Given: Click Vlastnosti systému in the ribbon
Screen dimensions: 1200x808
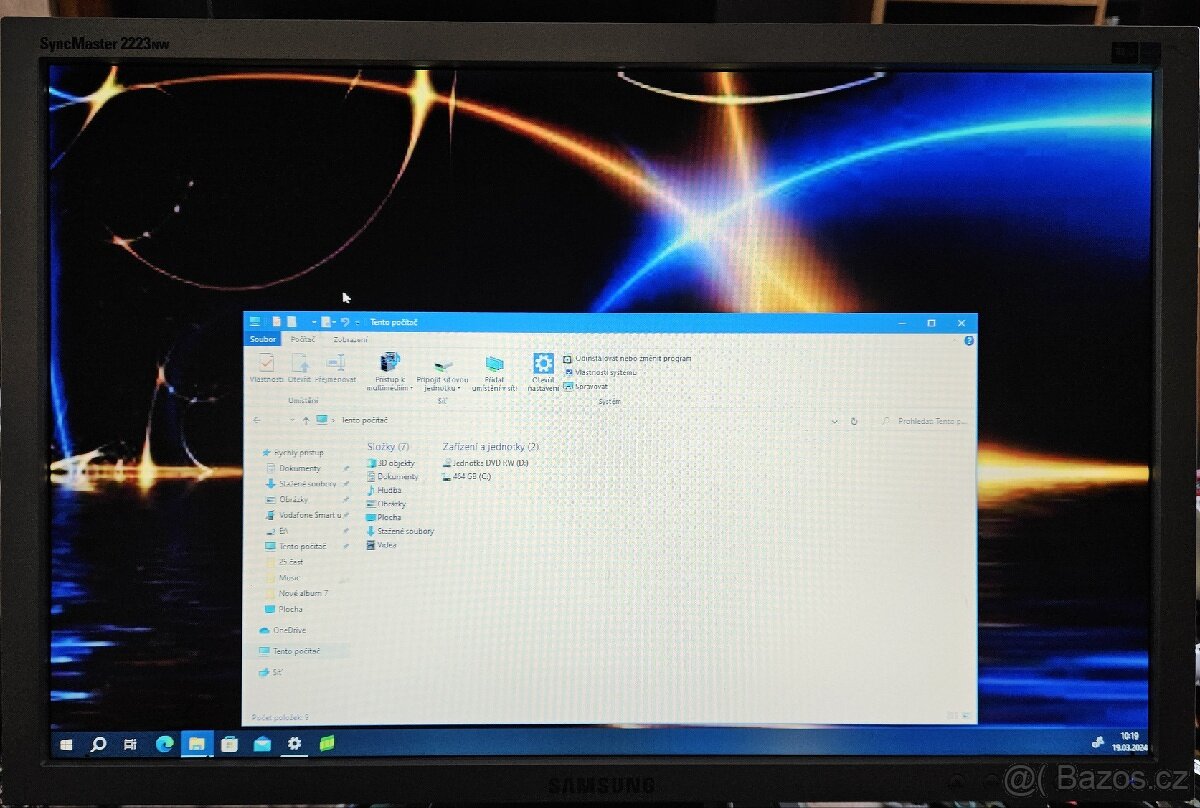Looking at the screenshot, I should [605, 372].
